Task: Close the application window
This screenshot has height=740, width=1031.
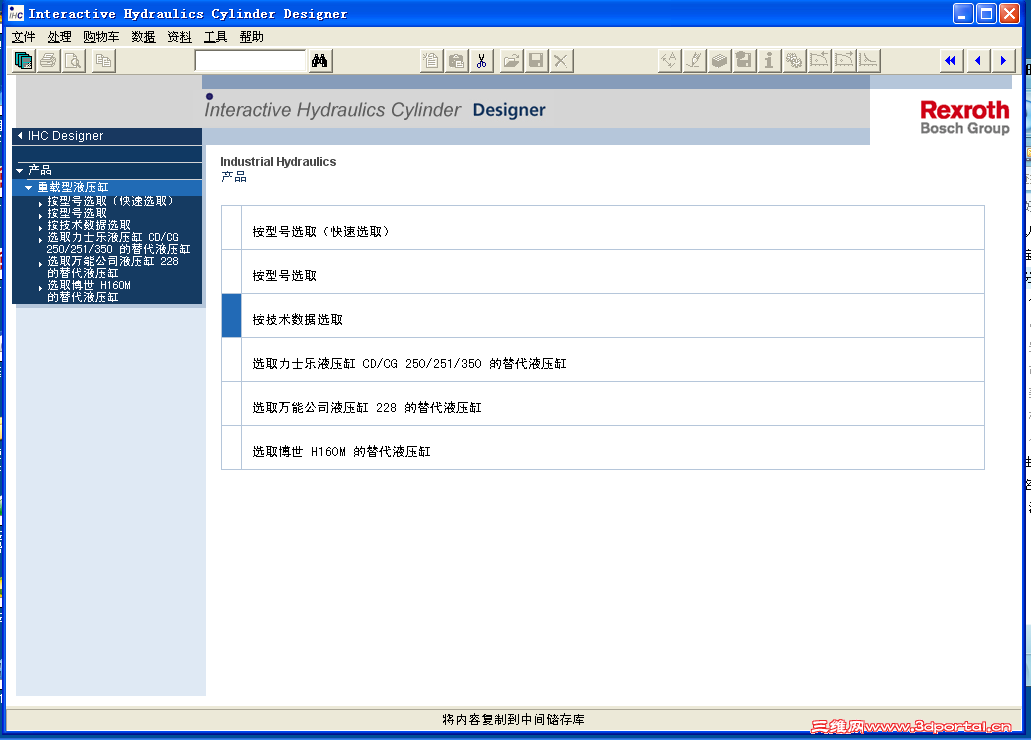Action: click(1009, 13)
